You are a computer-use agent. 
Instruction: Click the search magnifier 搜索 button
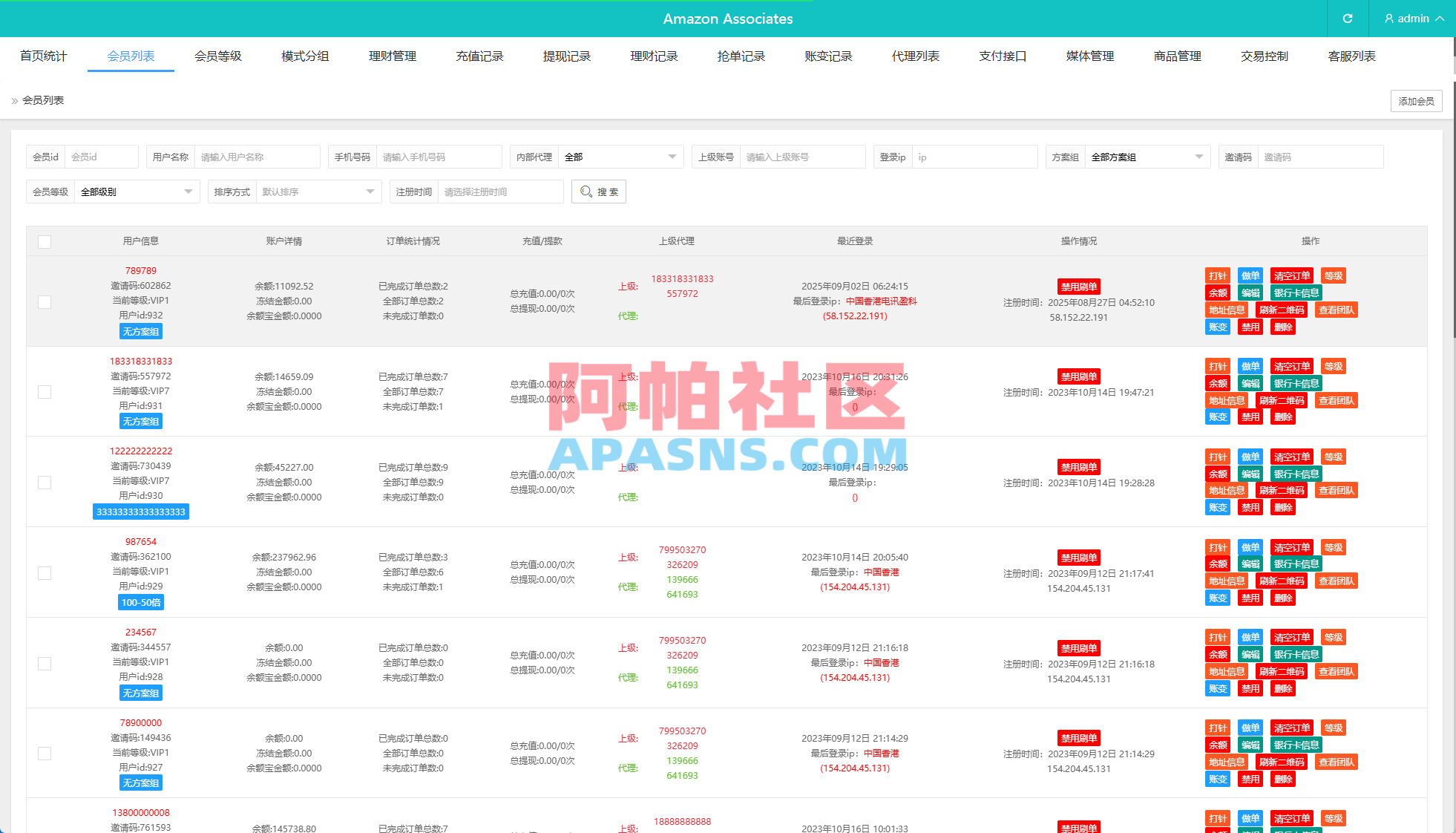598,192
